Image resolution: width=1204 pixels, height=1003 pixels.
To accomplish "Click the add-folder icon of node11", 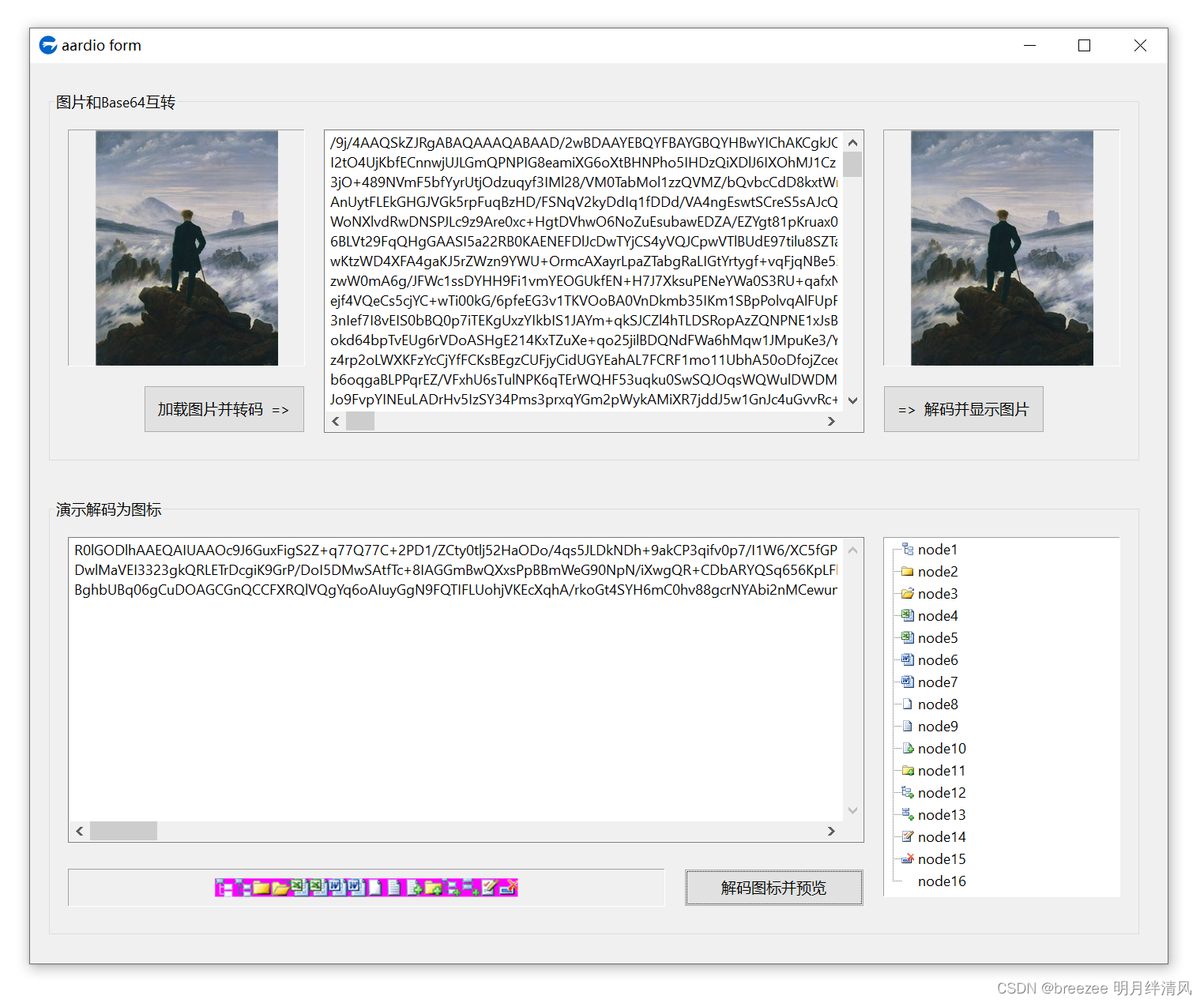I will point(908,770).
